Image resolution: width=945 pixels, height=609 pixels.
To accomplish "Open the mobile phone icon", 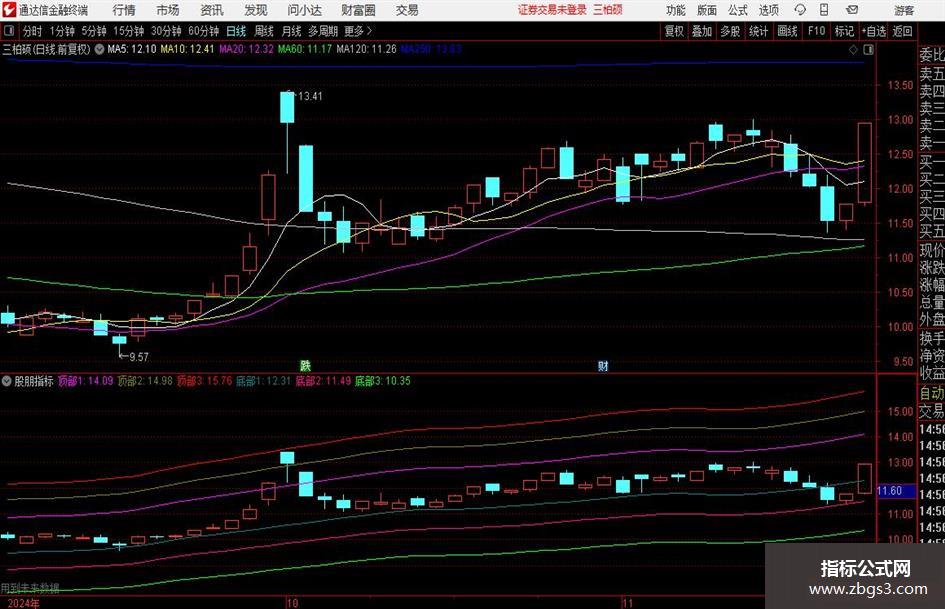I will click(x=824, y=10).
